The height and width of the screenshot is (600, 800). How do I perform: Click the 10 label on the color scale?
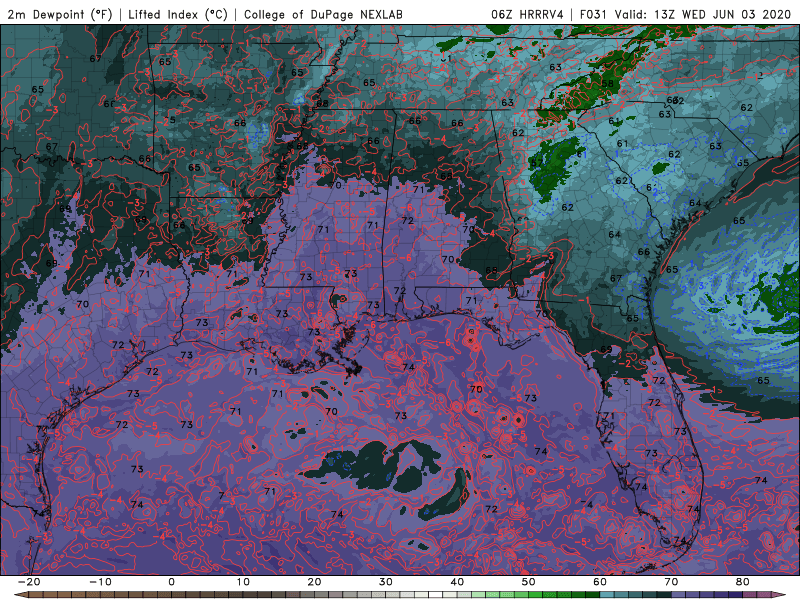(x=243, y=582)
